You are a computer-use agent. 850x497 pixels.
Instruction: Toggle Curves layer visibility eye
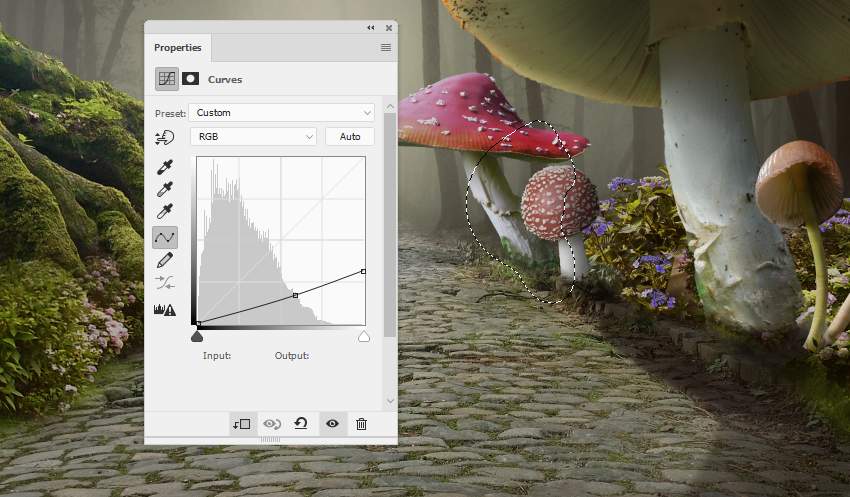click(332, 424)
